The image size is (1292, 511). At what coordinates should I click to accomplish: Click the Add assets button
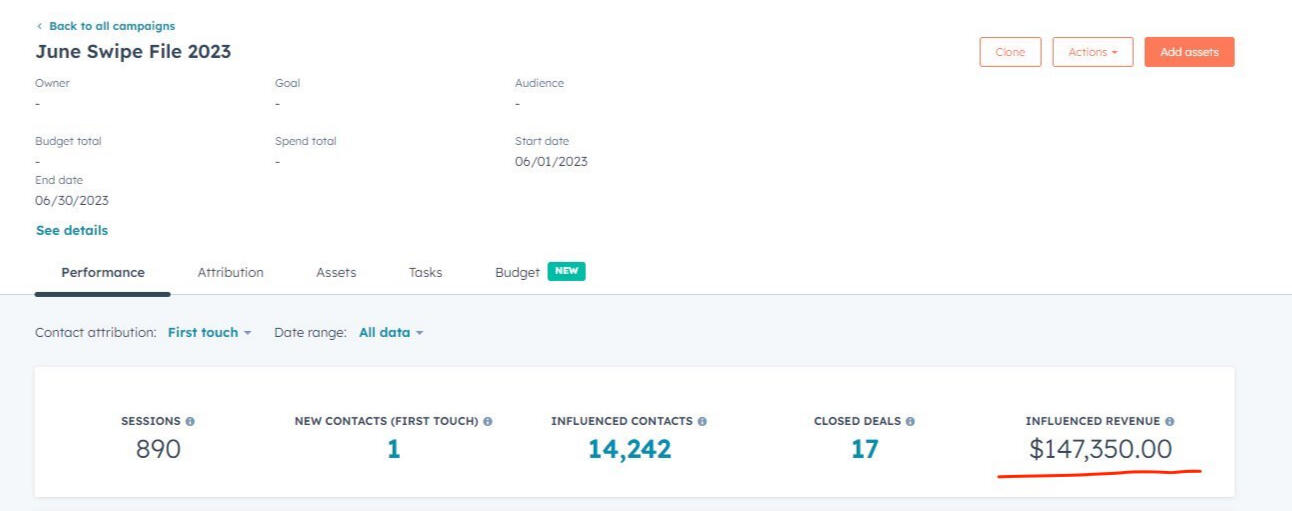(1189, 52)
